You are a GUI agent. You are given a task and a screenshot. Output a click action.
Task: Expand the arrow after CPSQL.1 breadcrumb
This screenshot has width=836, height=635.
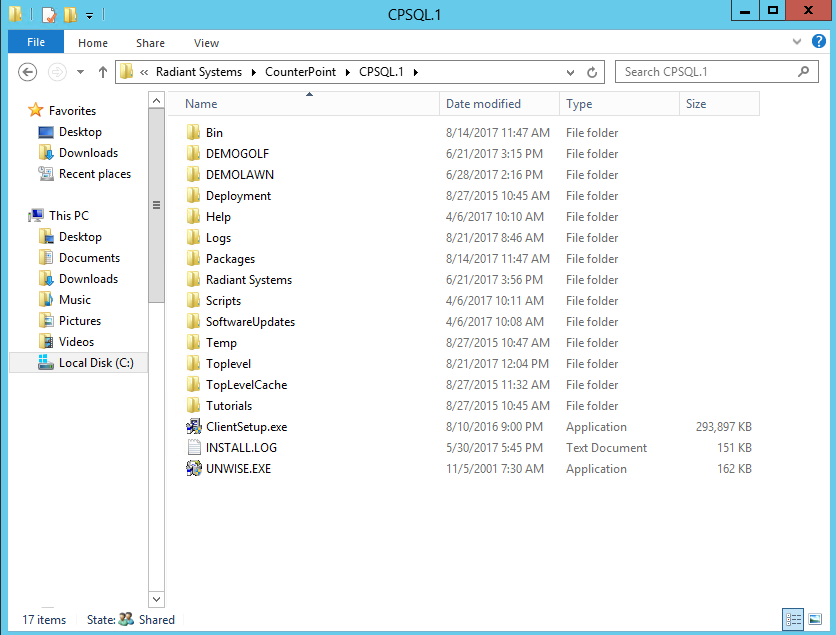(416, 72)
